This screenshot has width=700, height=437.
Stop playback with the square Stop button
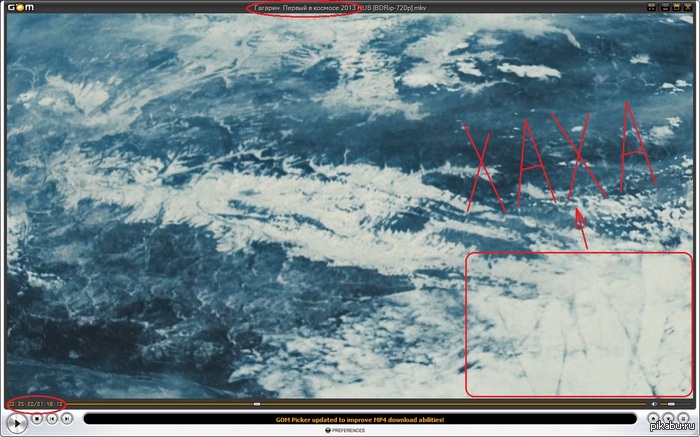(x=37, y=419)
